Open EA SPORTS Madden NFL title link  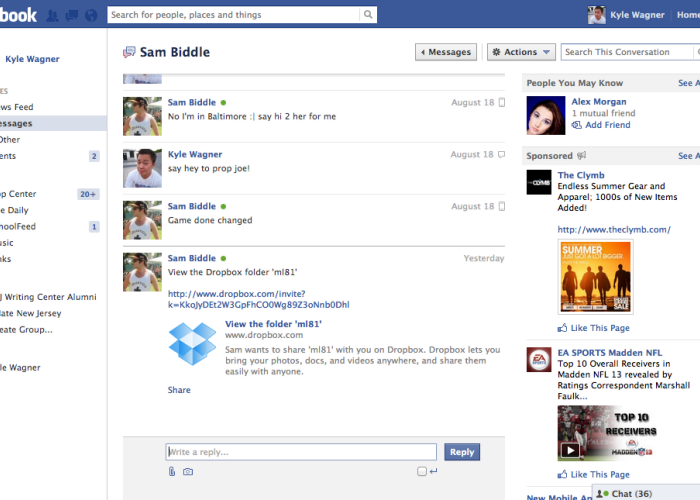tap(610, 353)
